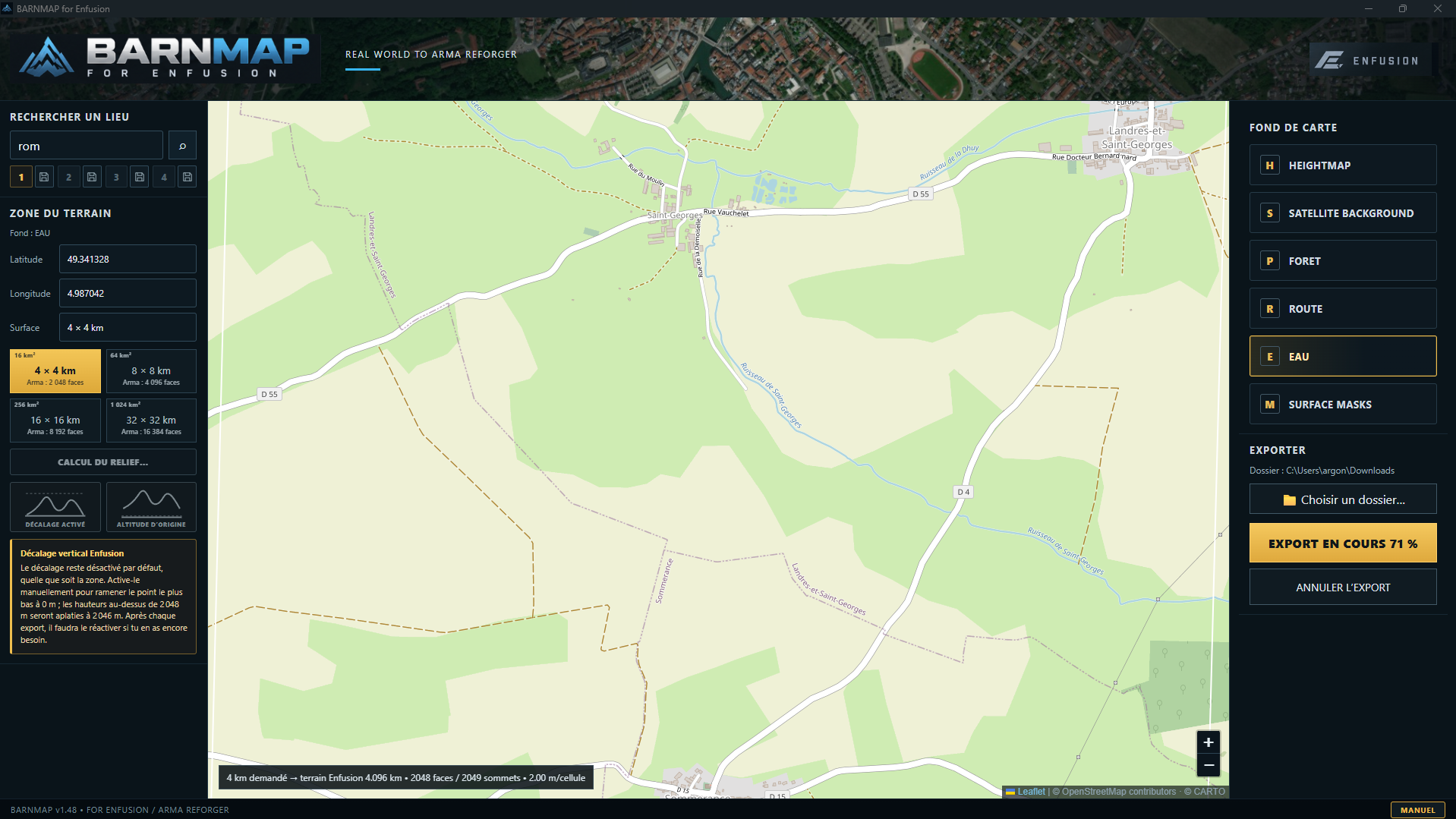Select the 16 × 16 km terrain size
1456x819 pixels.
pyautogui.click(x=55, y=421)
